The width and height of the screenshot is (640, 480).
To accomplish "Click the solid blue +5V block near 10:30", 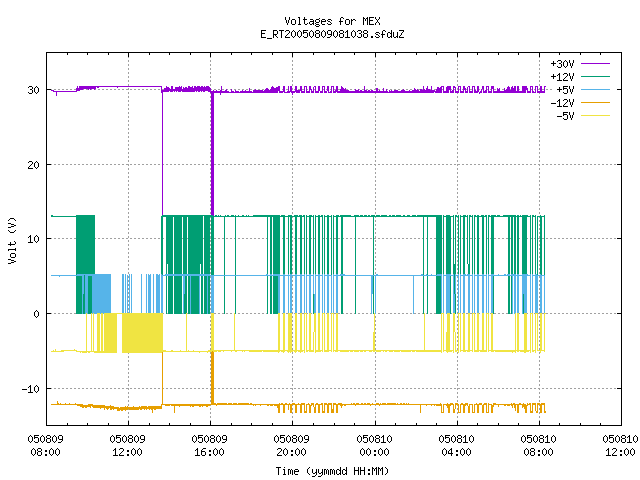I will (x=101, y=294).
